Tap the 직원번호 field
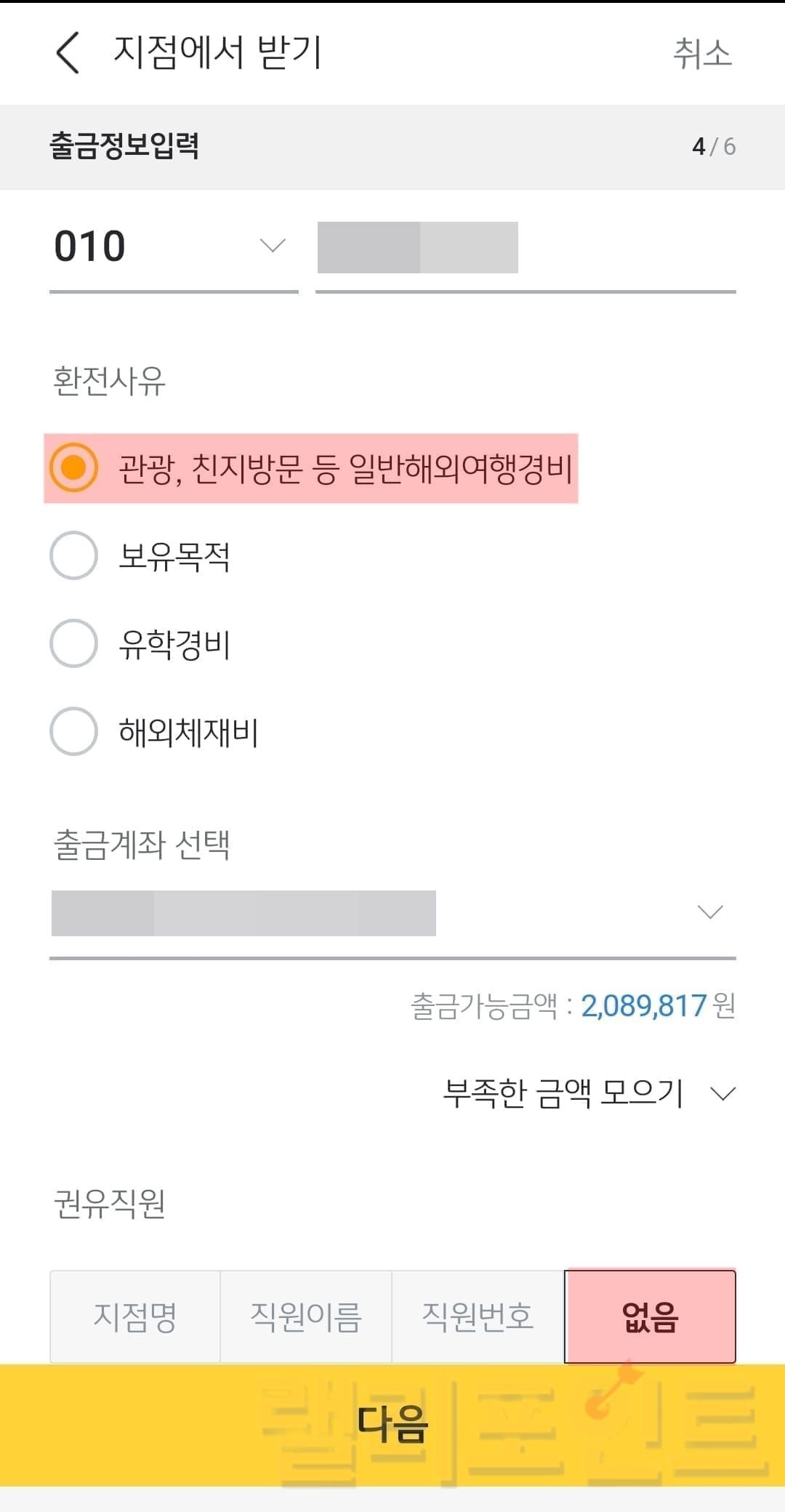The height and width of the screenshot is (1512, 785). tap(478, 1316)
